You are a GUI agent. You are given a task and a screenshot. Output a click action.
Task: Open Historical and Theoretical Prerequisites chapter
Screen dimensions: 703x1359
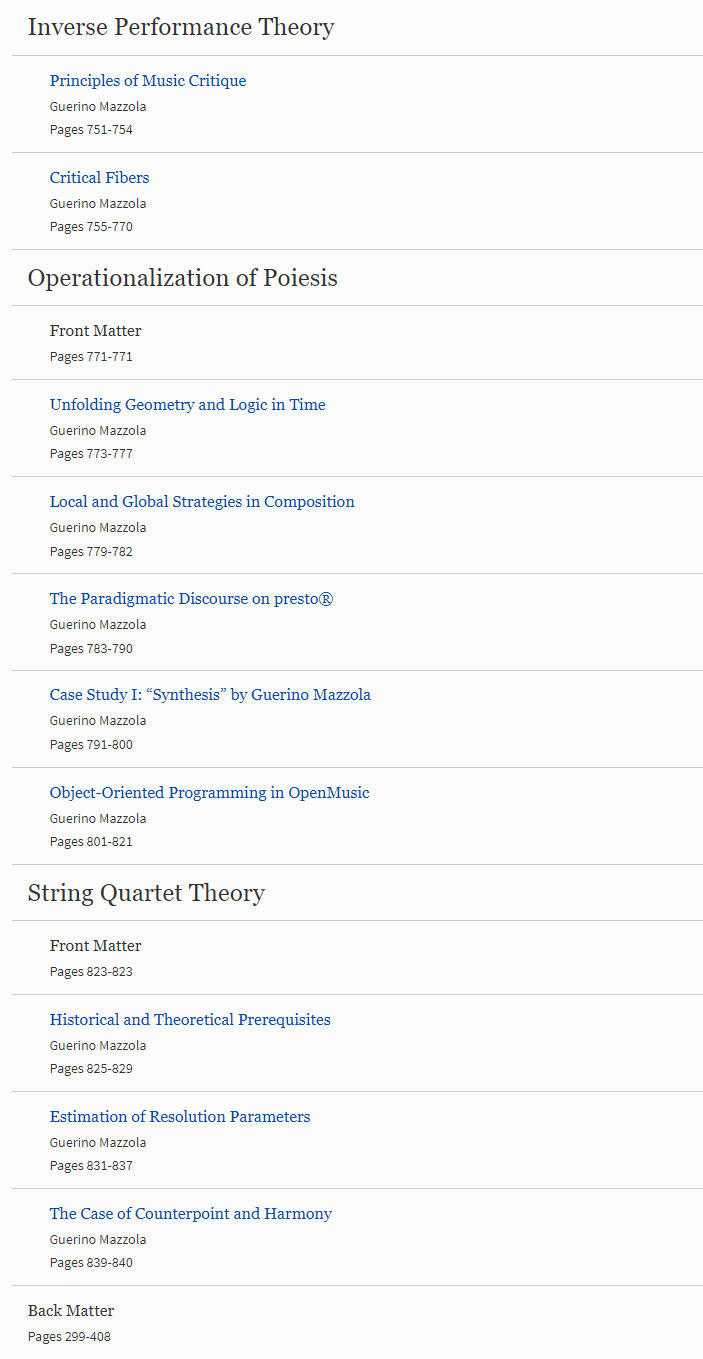point(190,1020)
